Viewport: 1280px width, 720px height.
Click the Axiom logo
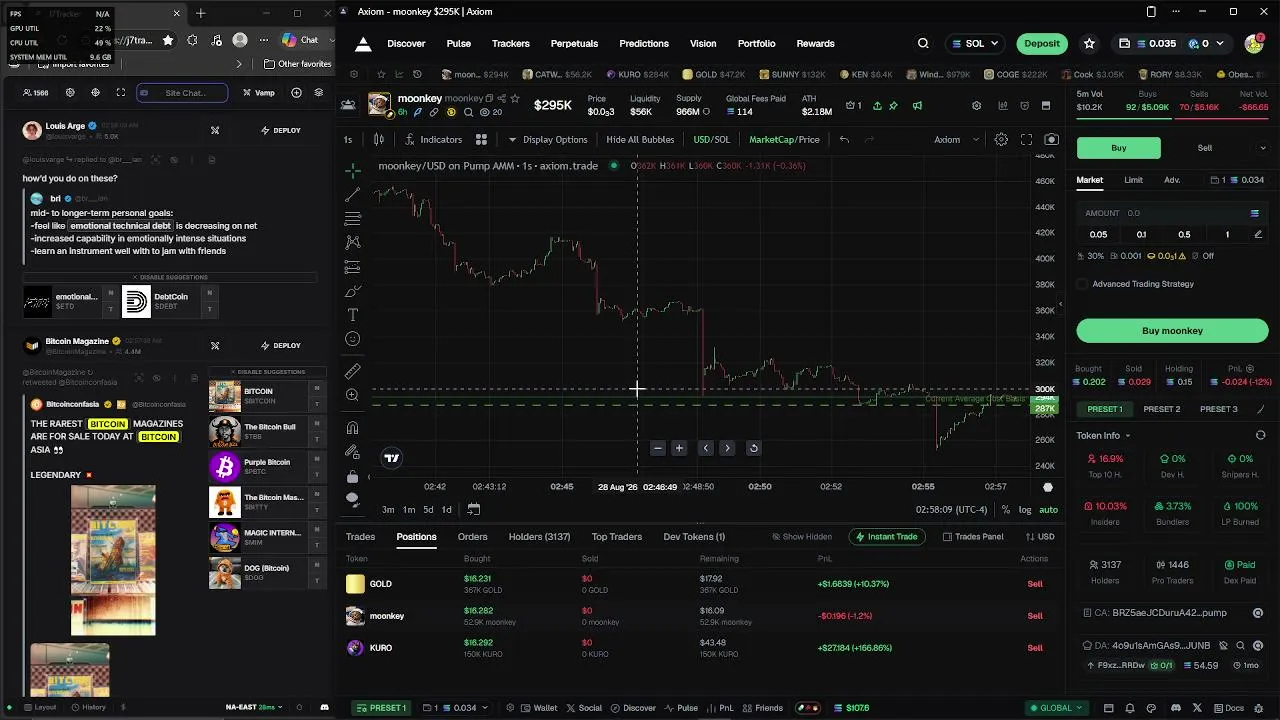coord(363,44)
